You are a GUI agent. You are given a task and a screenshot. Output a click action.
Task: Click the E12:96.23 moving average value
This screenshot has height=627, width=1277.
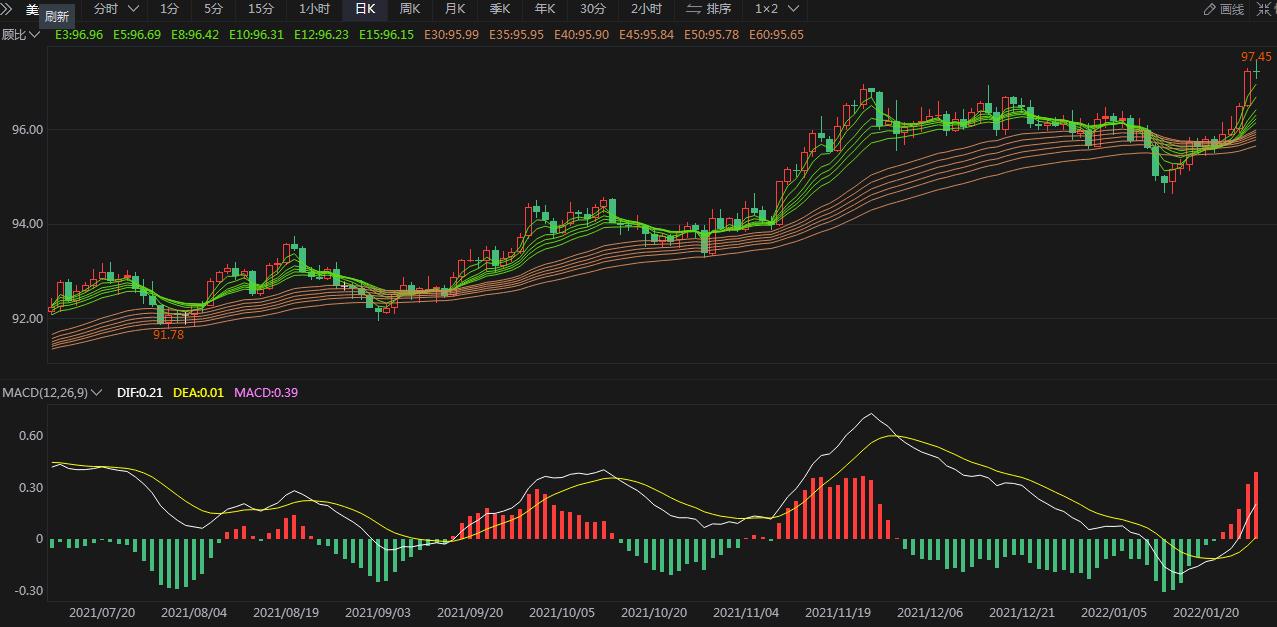321,34
